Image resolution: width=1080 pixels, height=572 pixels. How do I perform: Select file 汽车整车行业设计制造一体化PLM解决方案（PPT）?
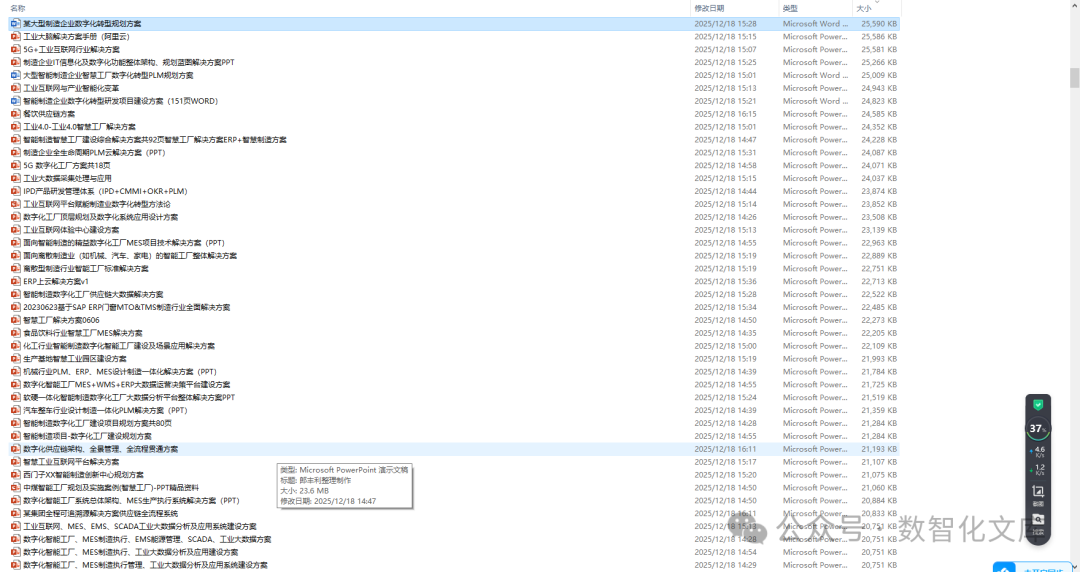(105, 410)
